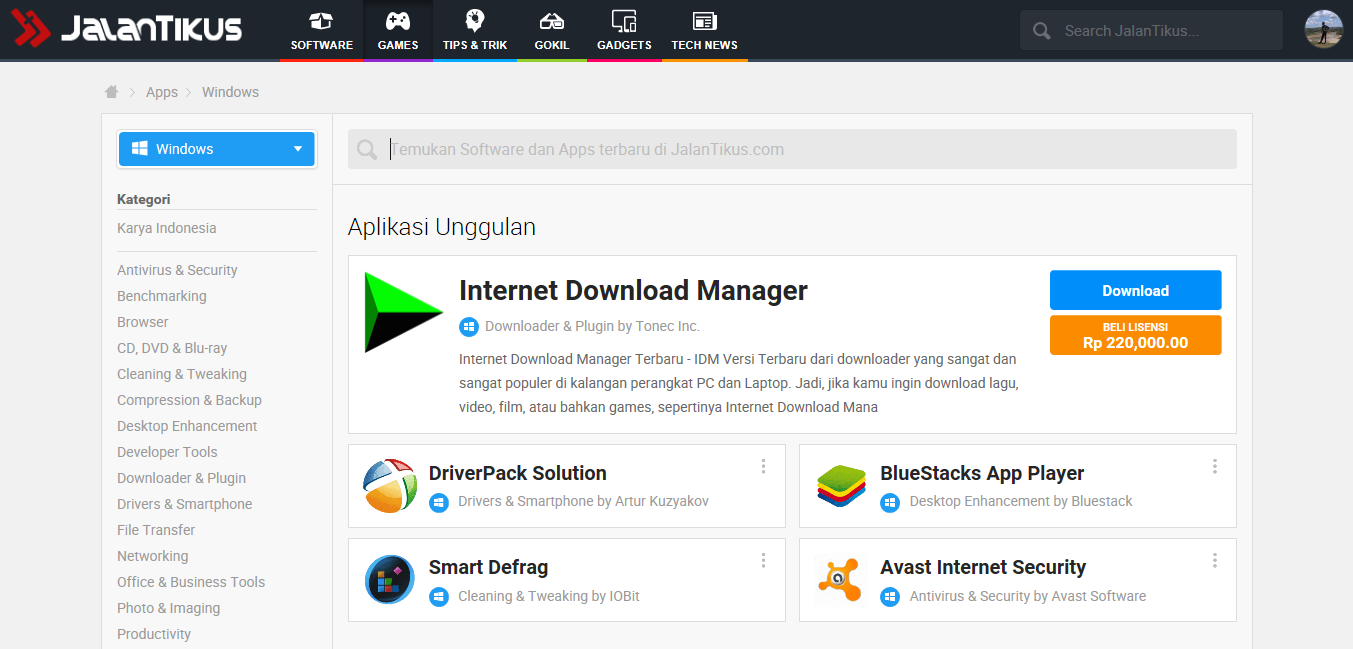Open the Gadgets devices icon

[x=624, y=21]
